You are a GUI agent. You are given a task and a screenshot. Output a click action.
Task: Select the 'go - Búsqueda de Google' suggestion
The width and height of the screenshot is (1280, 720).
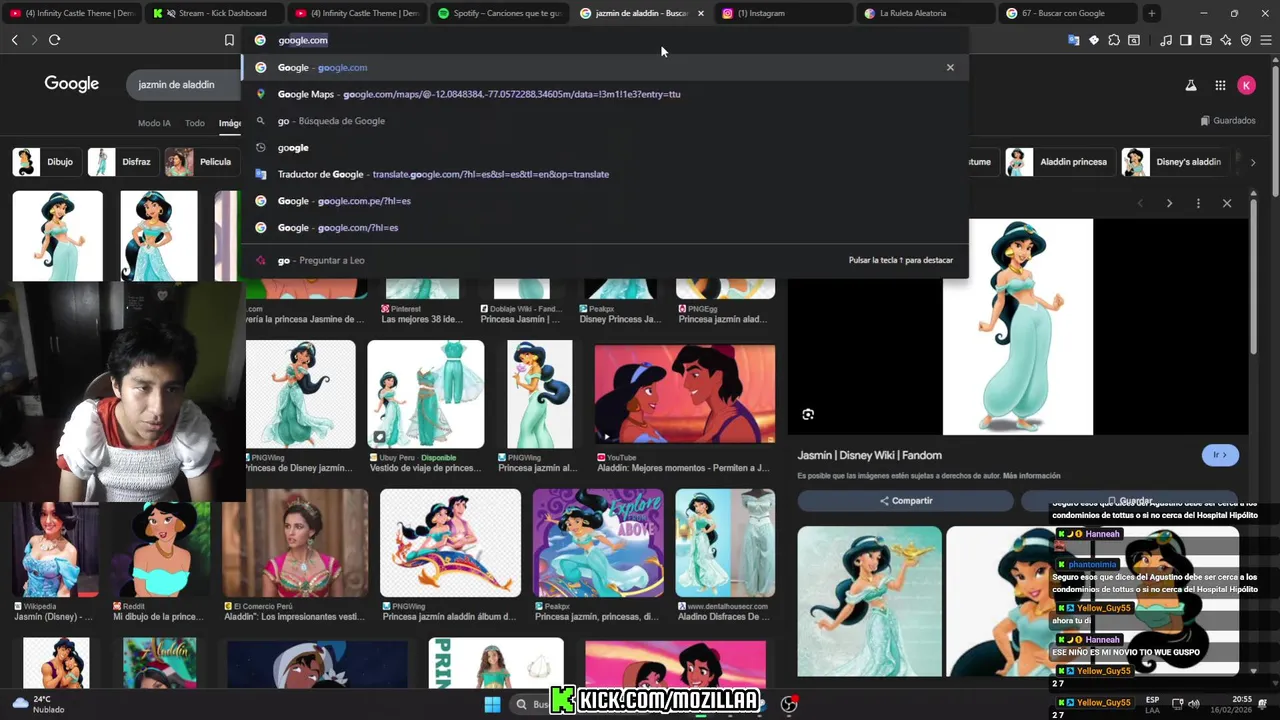tap(605, 121)
